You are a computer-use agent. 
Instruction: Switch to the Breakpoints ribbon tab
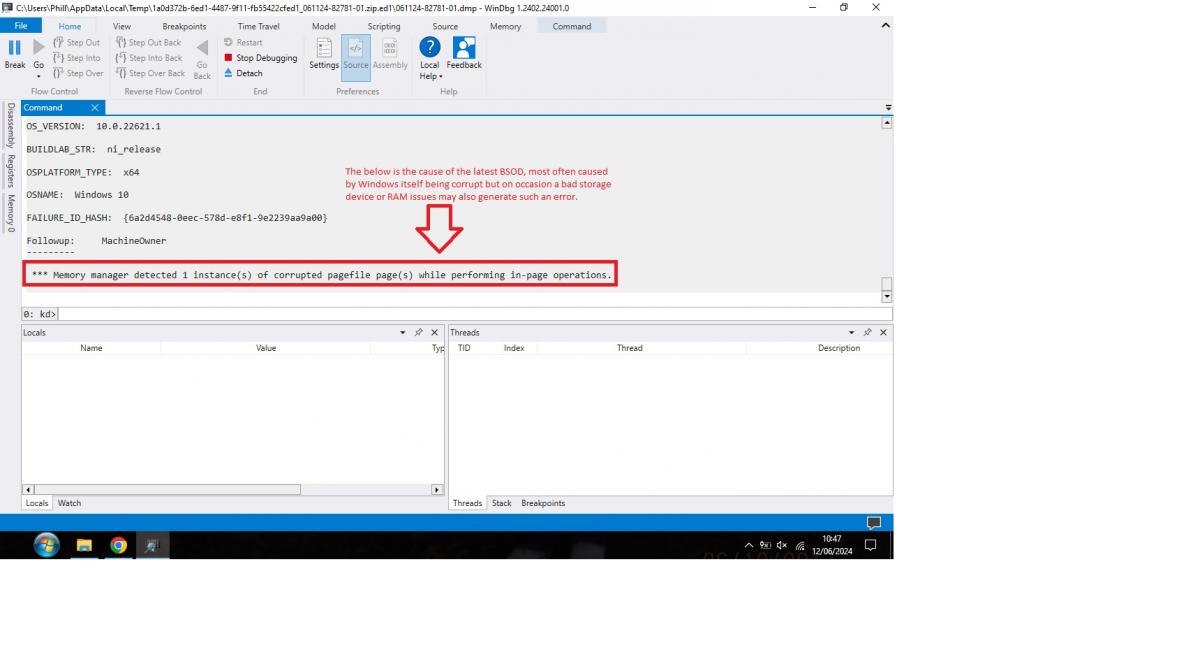click(x=184, y=26)
